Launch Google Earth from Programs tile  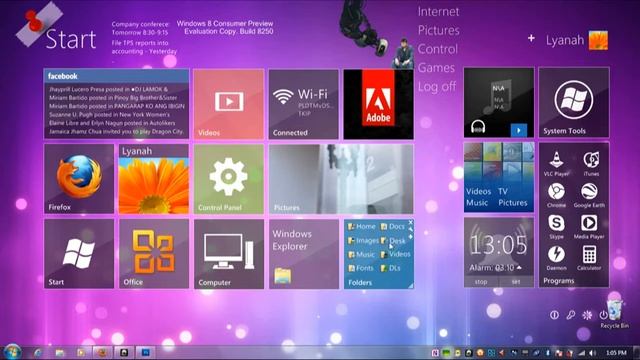(x=589, y=195)
